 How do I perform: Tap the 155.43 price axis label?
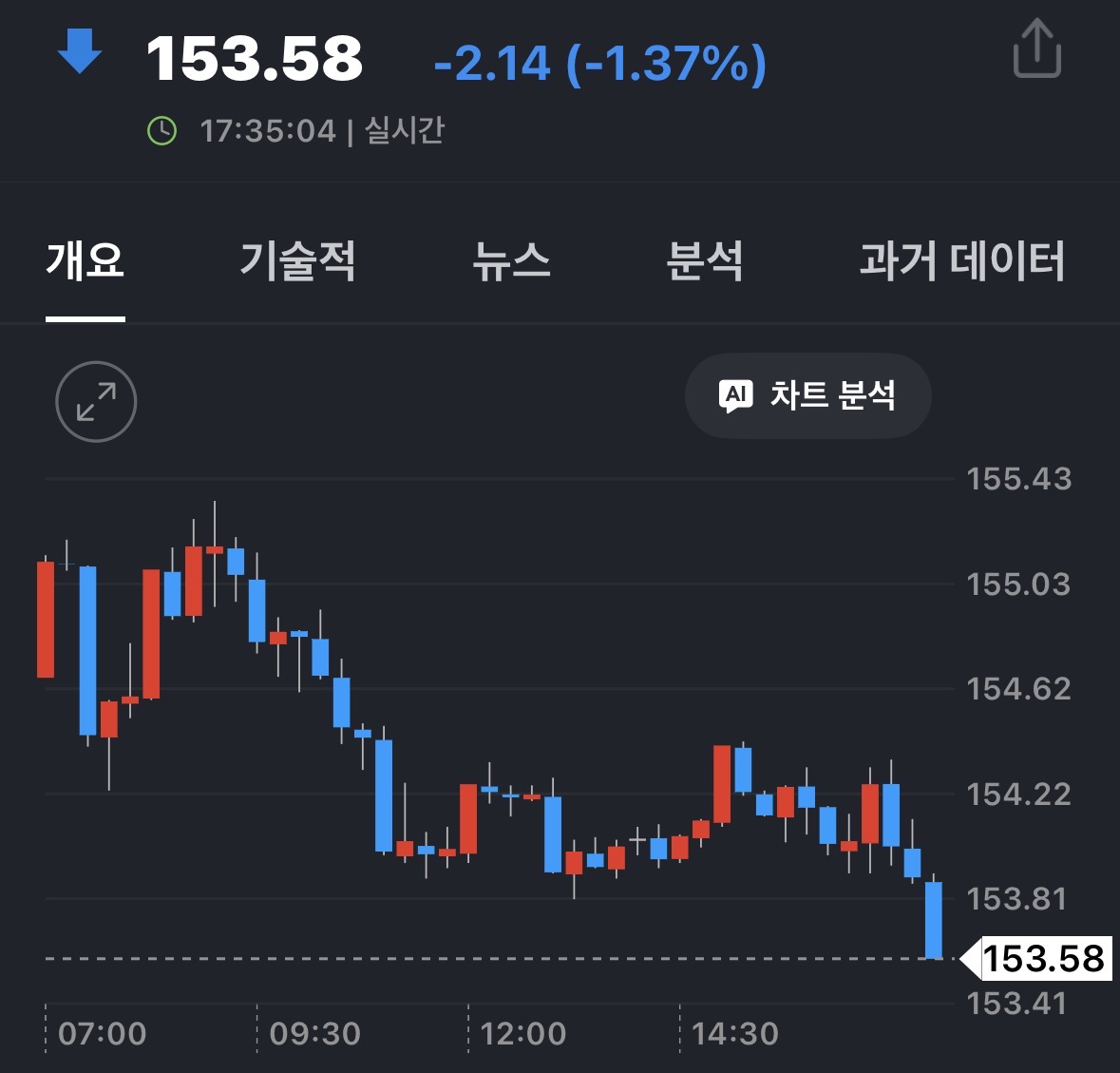(1018, 479)
